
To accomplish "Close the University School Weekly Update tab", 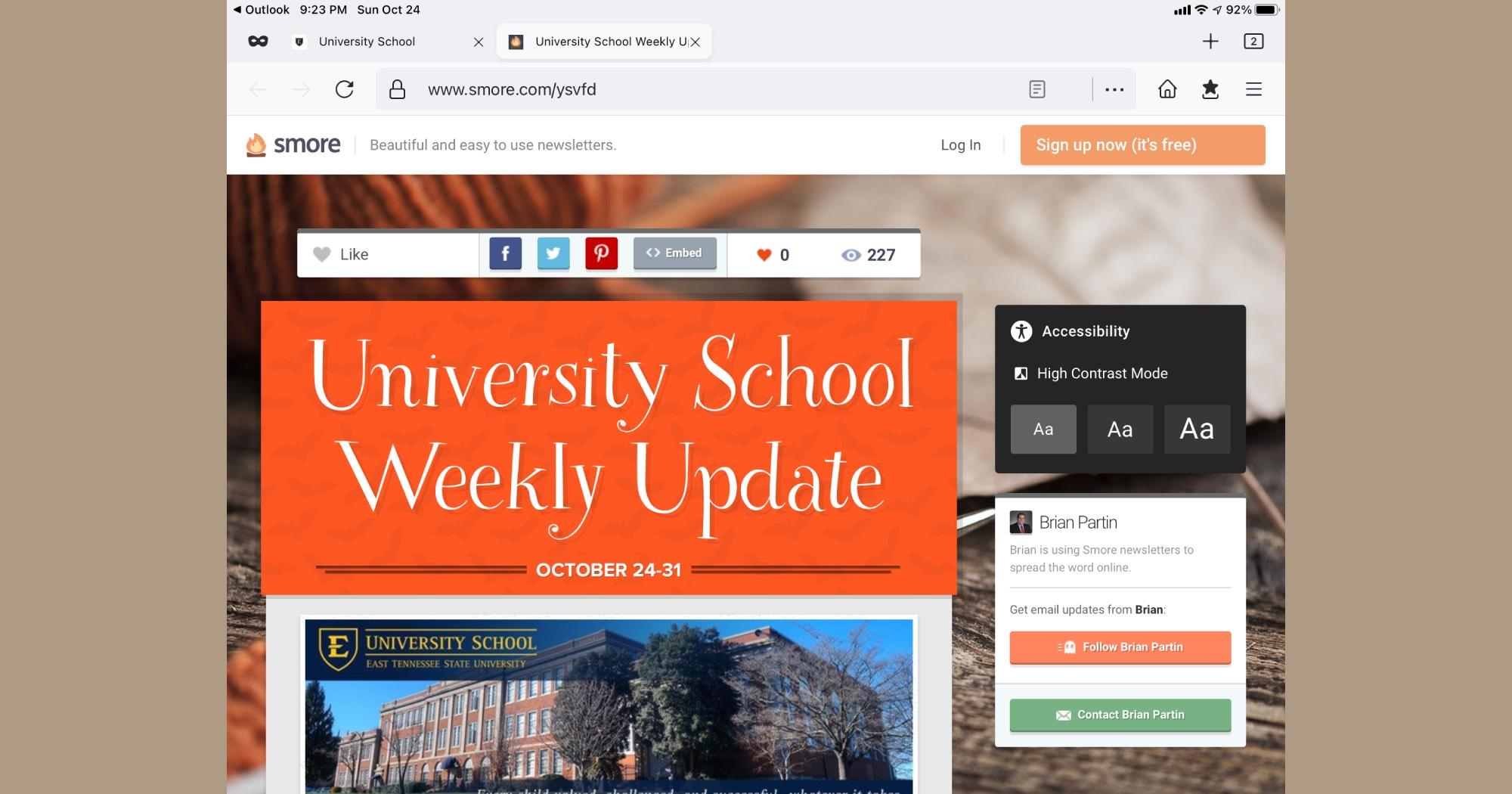I will [x=696, y=42].
